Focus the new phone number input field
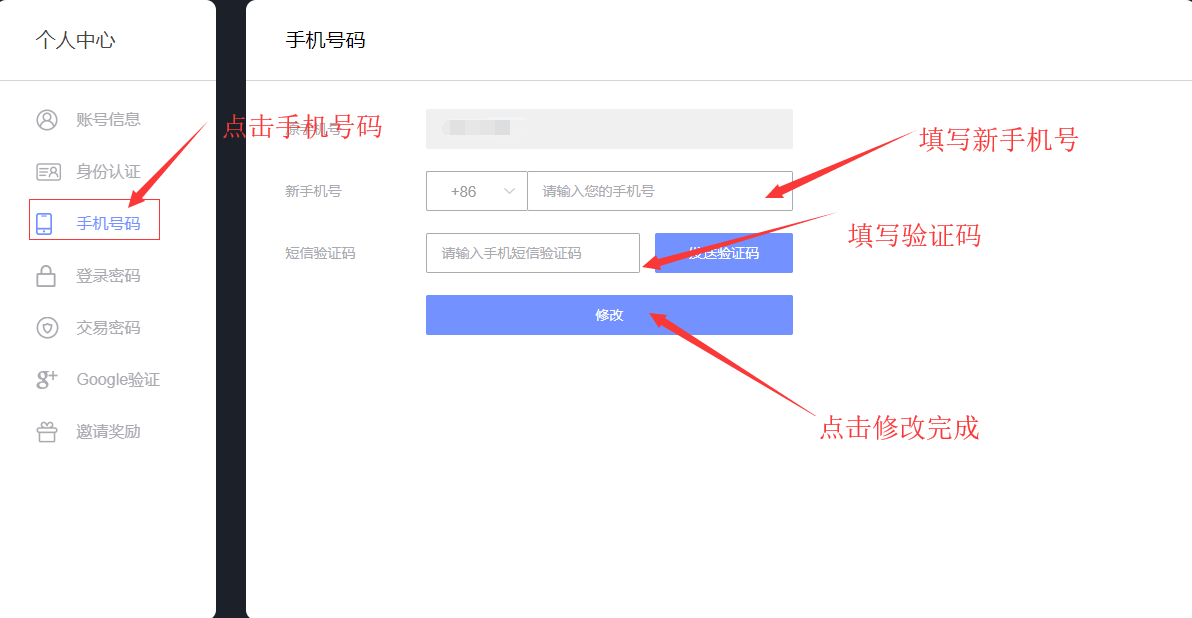This screenshot has height=618, width=1192. point(660,191)
